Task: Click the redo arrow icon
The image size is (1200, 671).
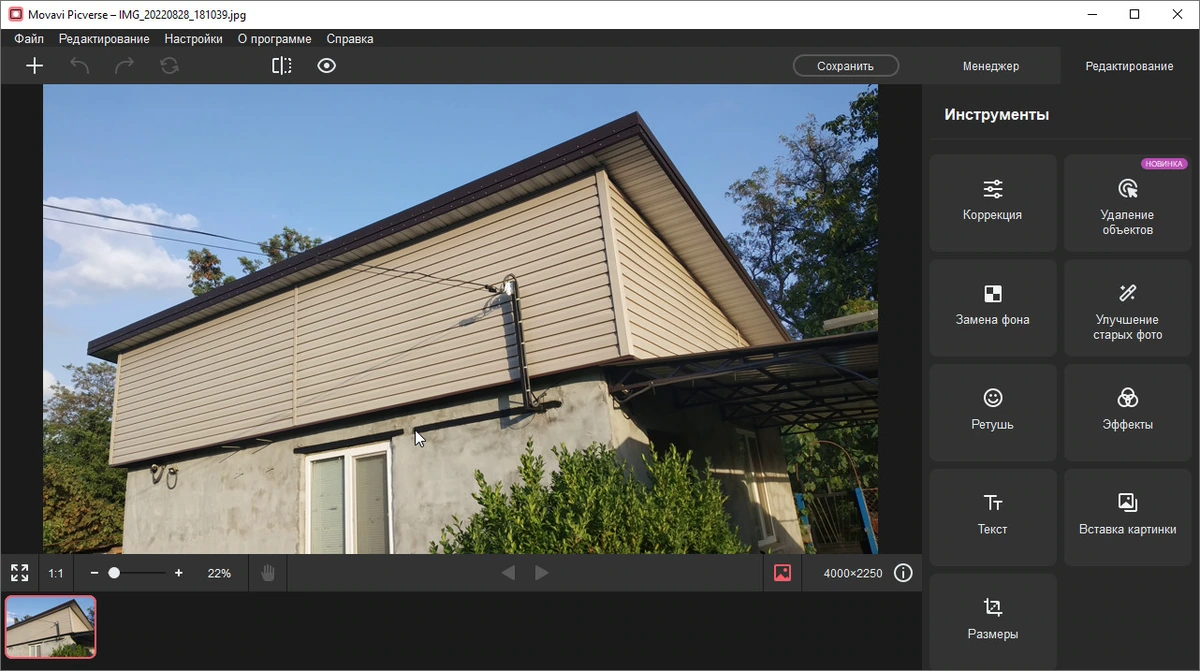Action: (x=124, y=66)
